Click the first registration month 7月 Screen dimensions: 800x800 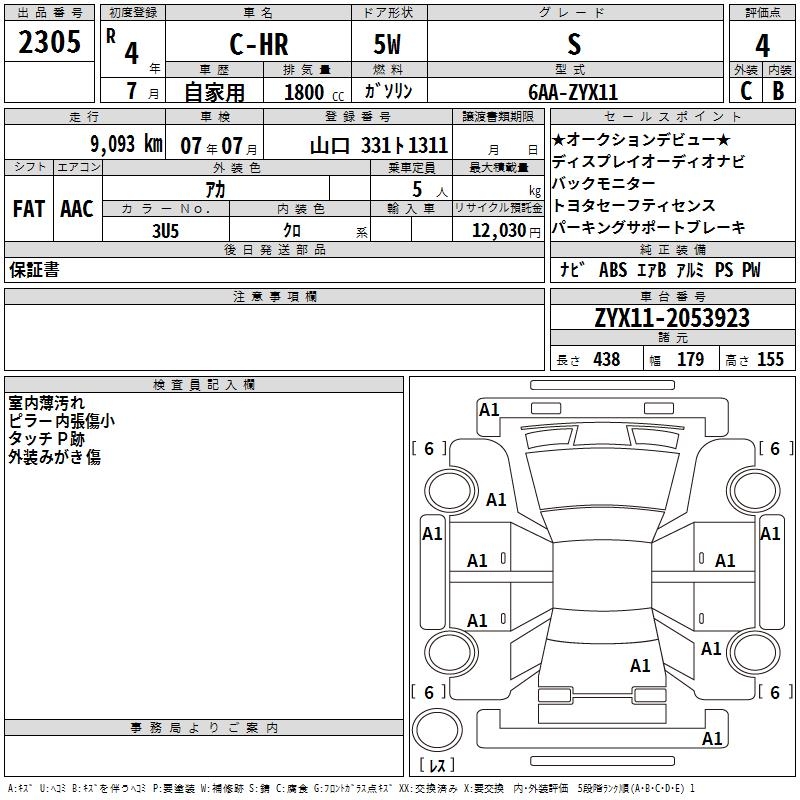pos(142,91)
